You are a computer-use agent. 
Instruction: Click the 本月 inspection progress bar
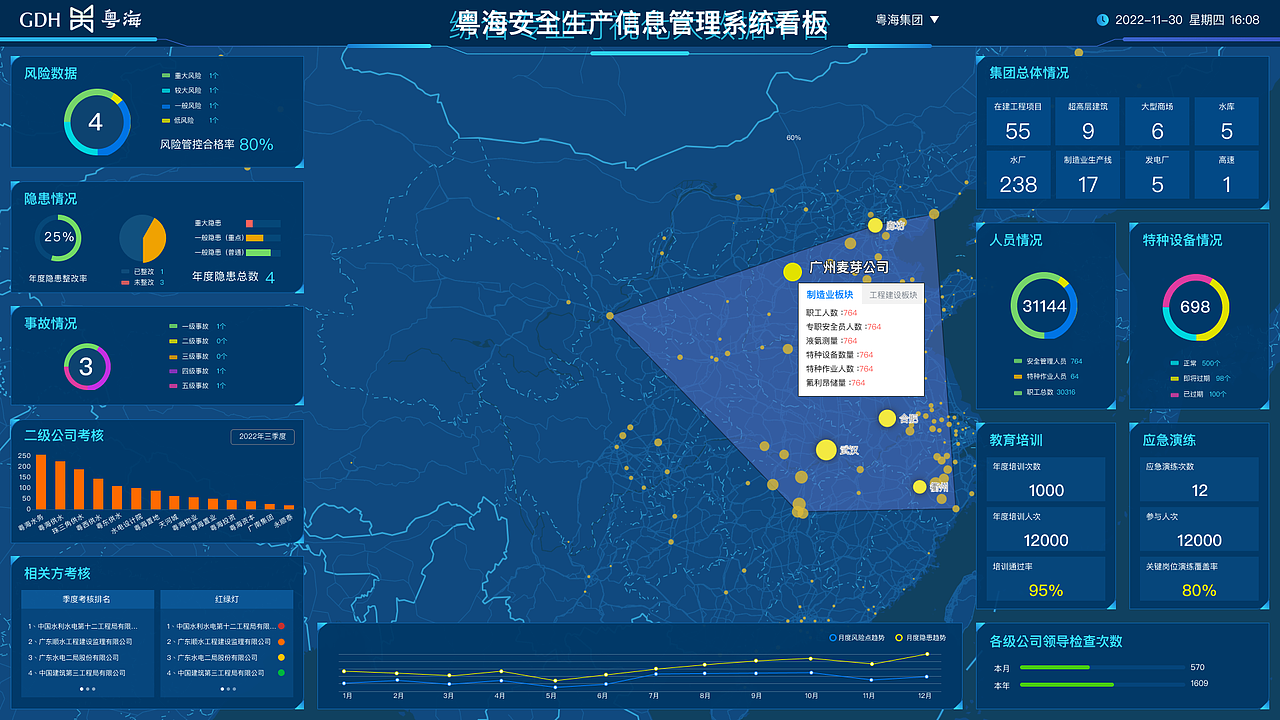1100,667
